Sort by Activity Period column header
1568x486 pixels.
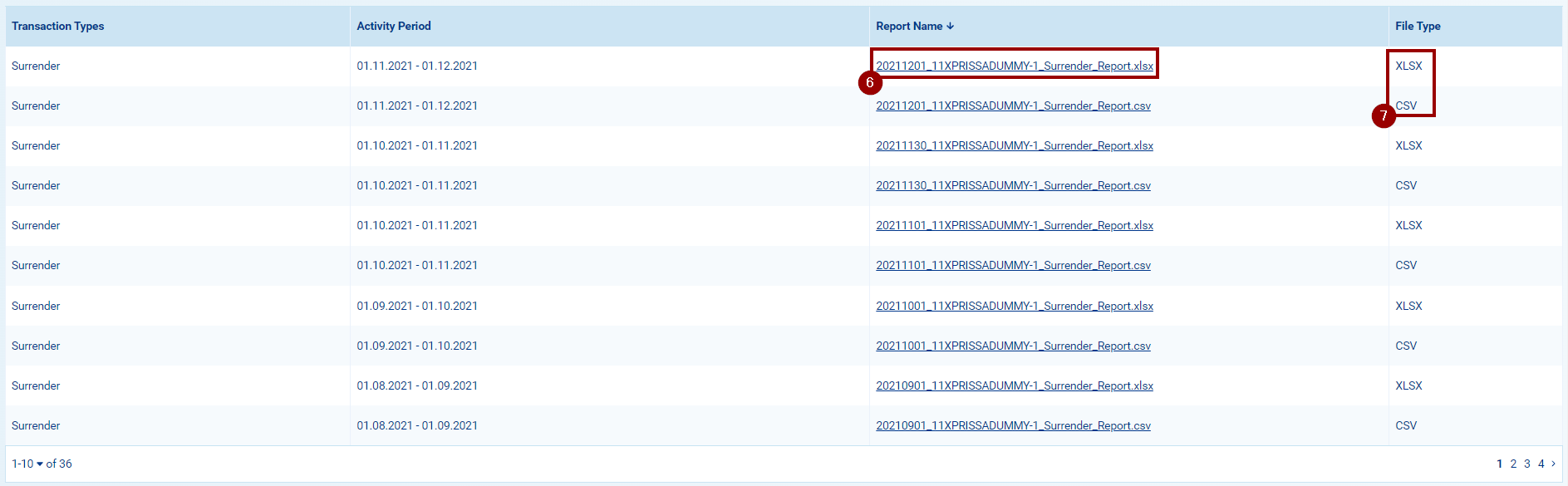pos(393,27)
